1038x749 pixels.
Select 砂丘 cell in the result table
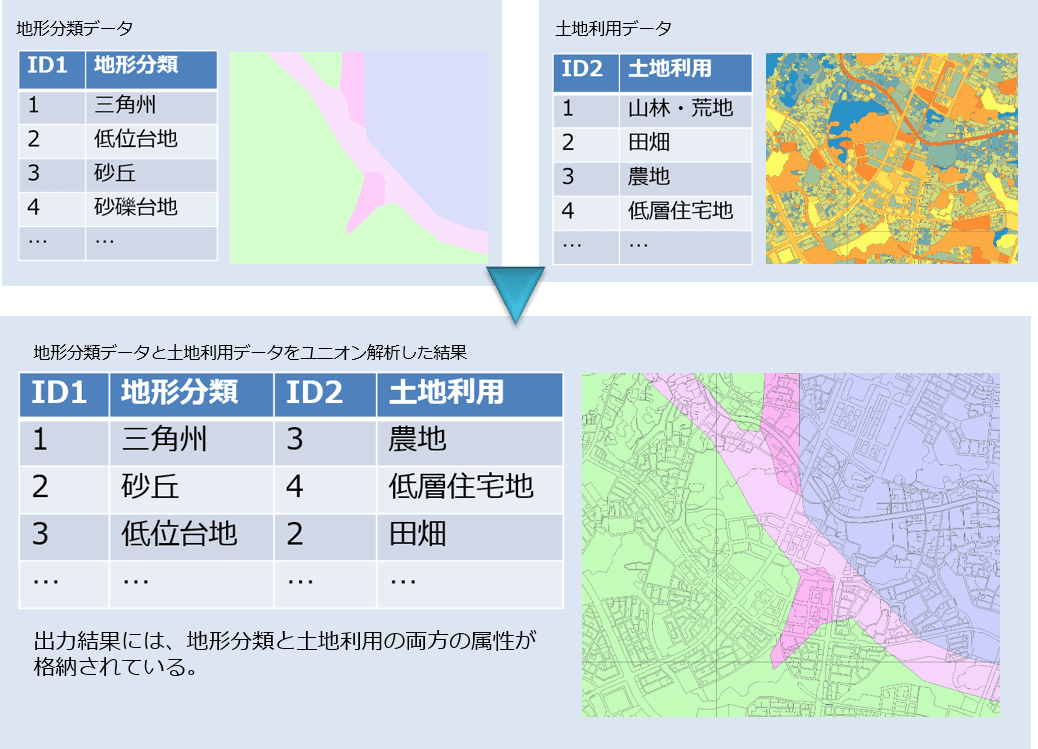[x=151, y=487]
